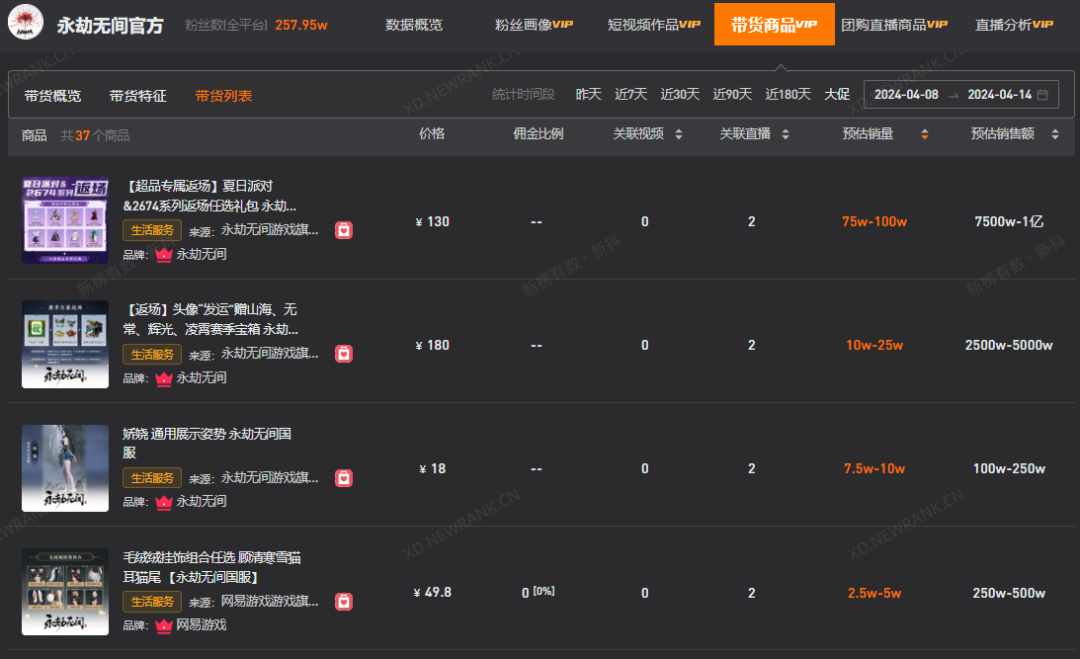Open product title 毛绒绒挂饰组合任选
The width and height of the screenshot is (1080, 659).
(x=211, y=567)
